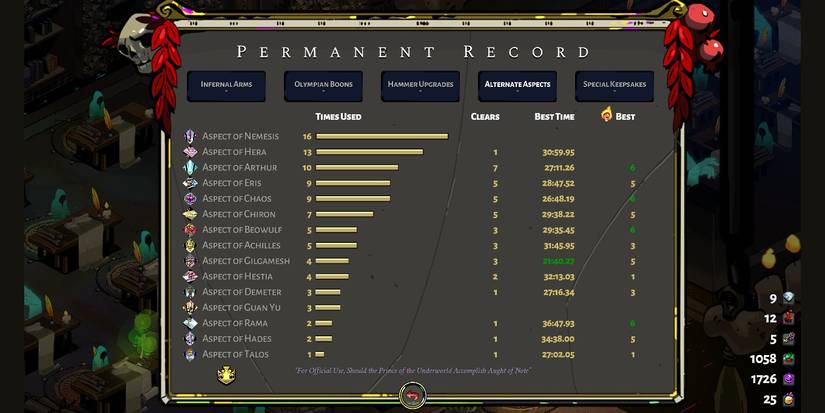Screen dimensions: 825x413
Task: Click the resource icon beside 5
Action: tap(788, 339)
